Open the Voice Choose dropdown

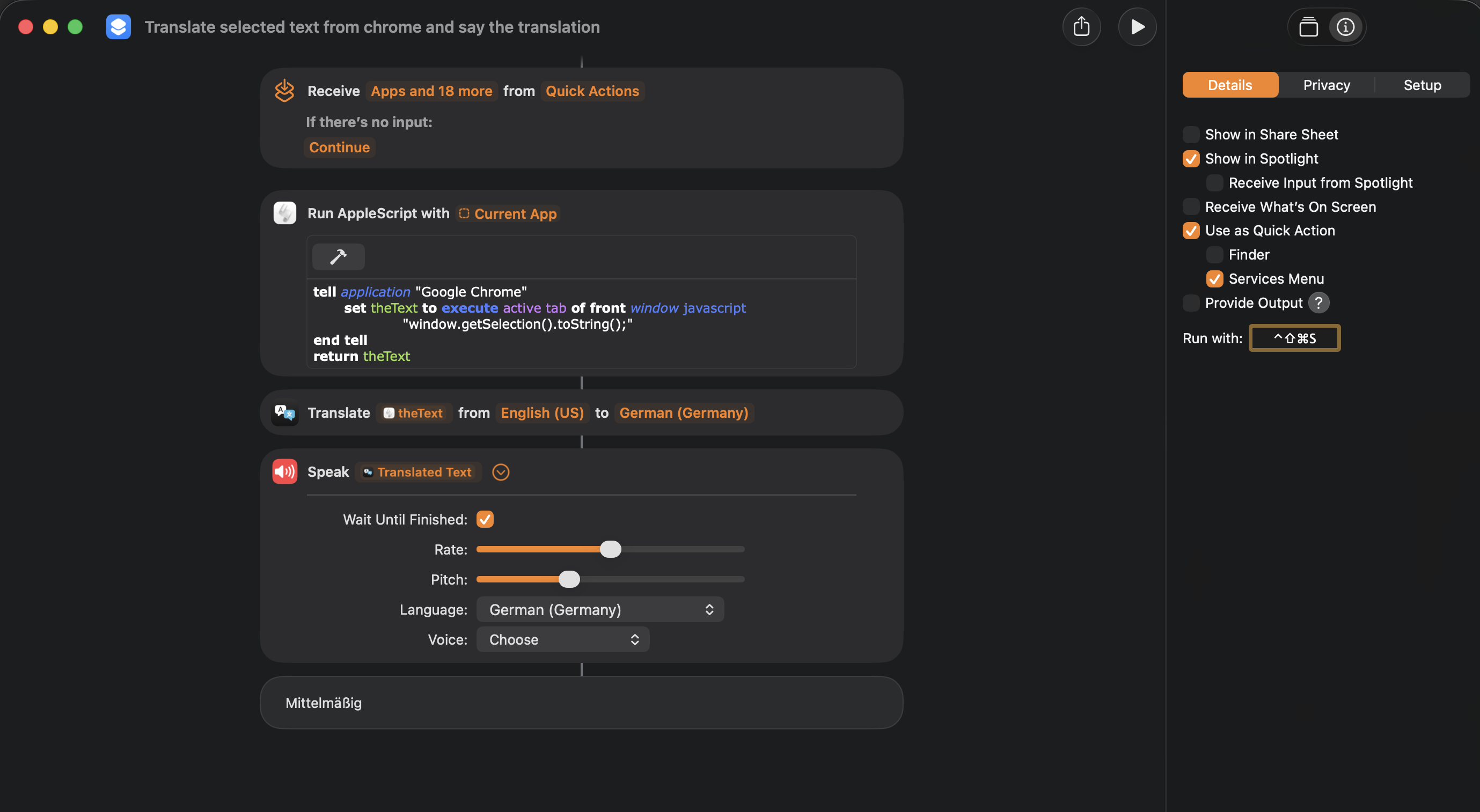click(x=562, y=639)
